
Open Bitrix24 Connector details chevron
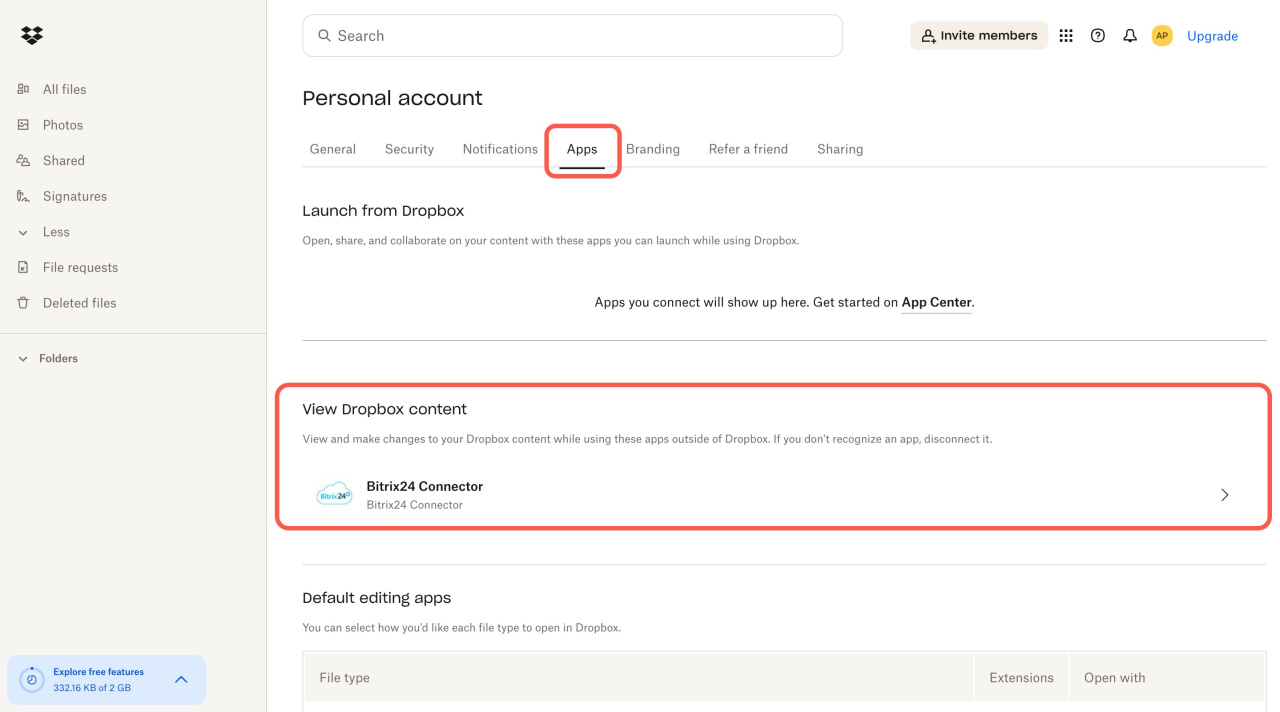coord(1225,495)
